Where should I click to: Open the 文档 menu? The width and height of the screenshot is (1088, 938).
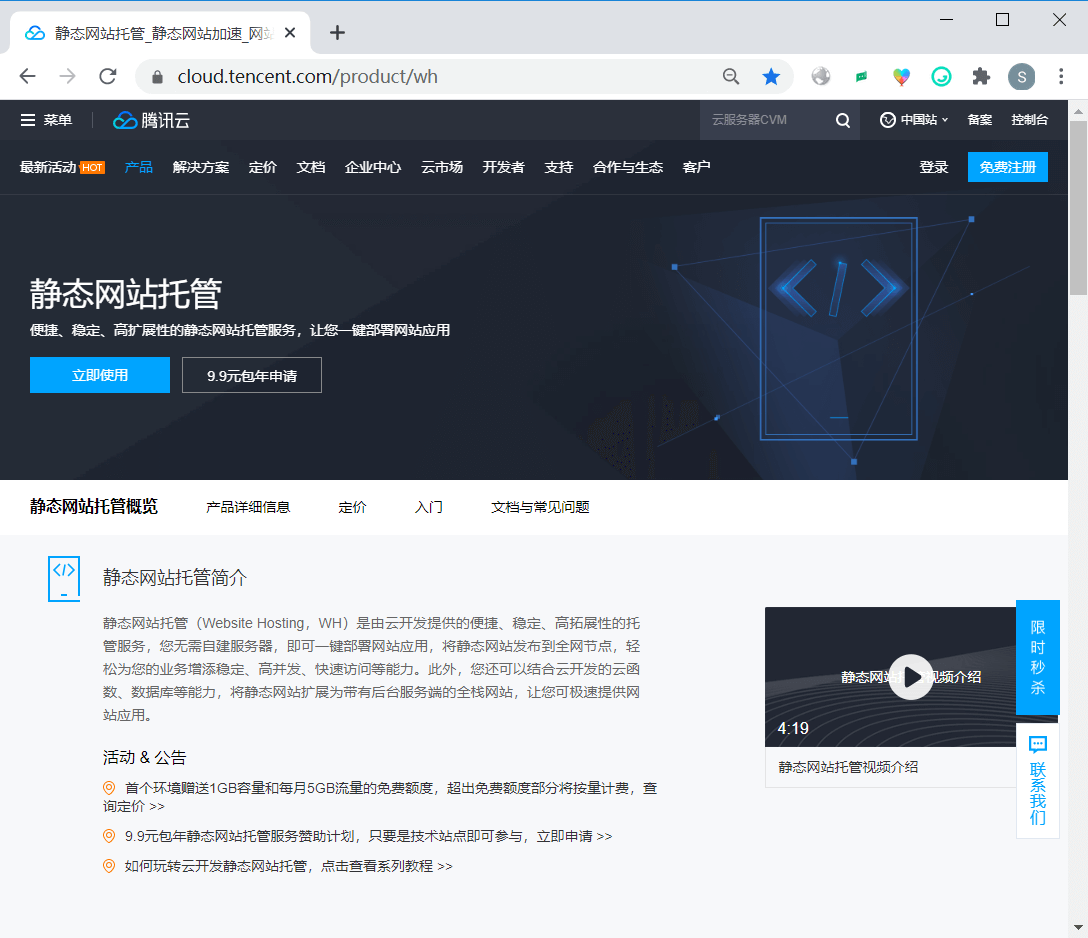click(311, 167)
